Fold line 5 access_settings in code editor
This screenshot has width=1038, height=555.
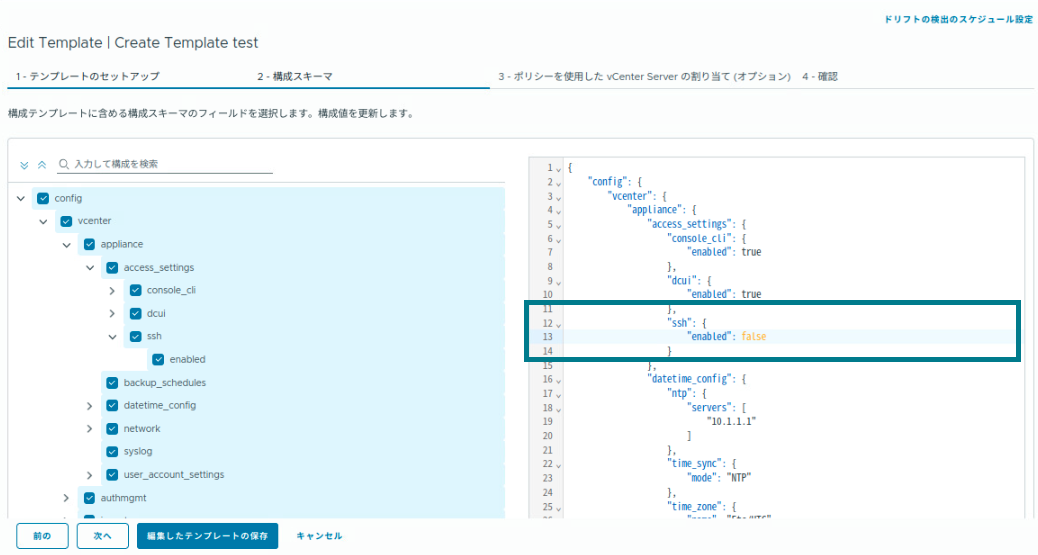click(559, 225)
